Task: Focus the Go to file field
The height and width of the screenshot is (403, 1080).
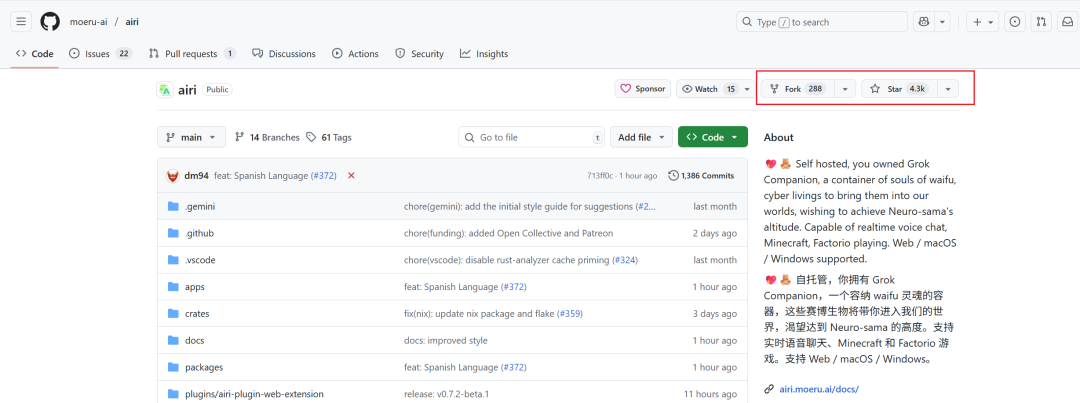Action: pyautogui.click(x=532, y=137)
